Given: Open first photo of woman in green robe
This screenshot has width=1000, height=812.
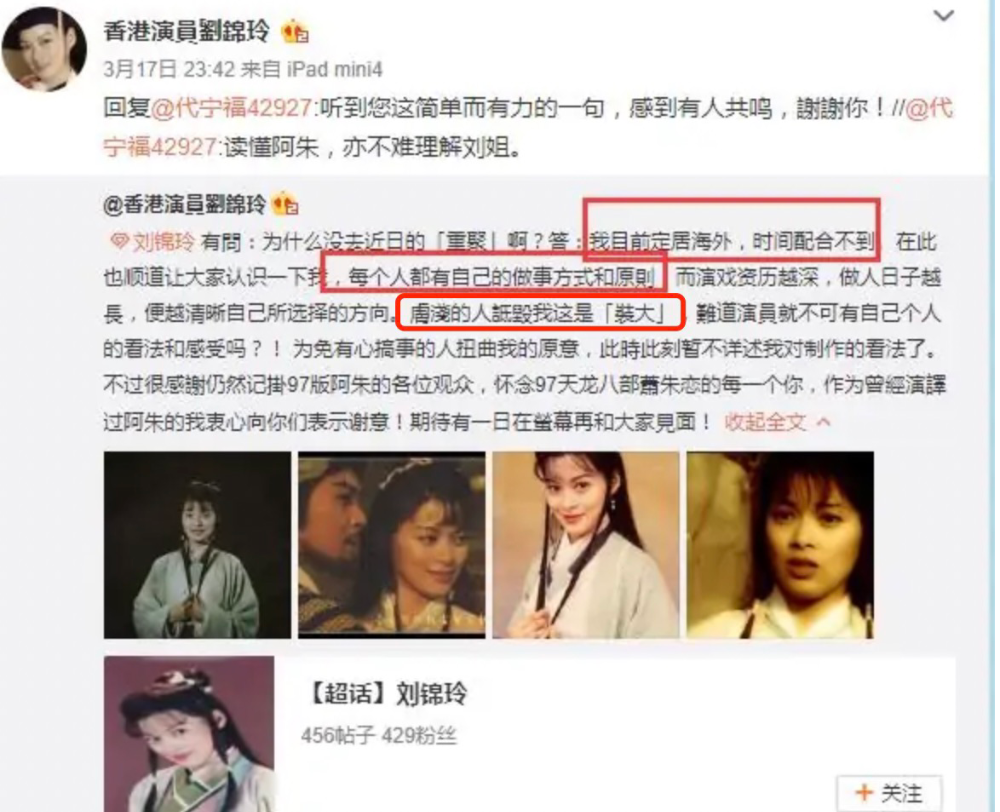Looking at the screenshot, I should click(197, 545).
